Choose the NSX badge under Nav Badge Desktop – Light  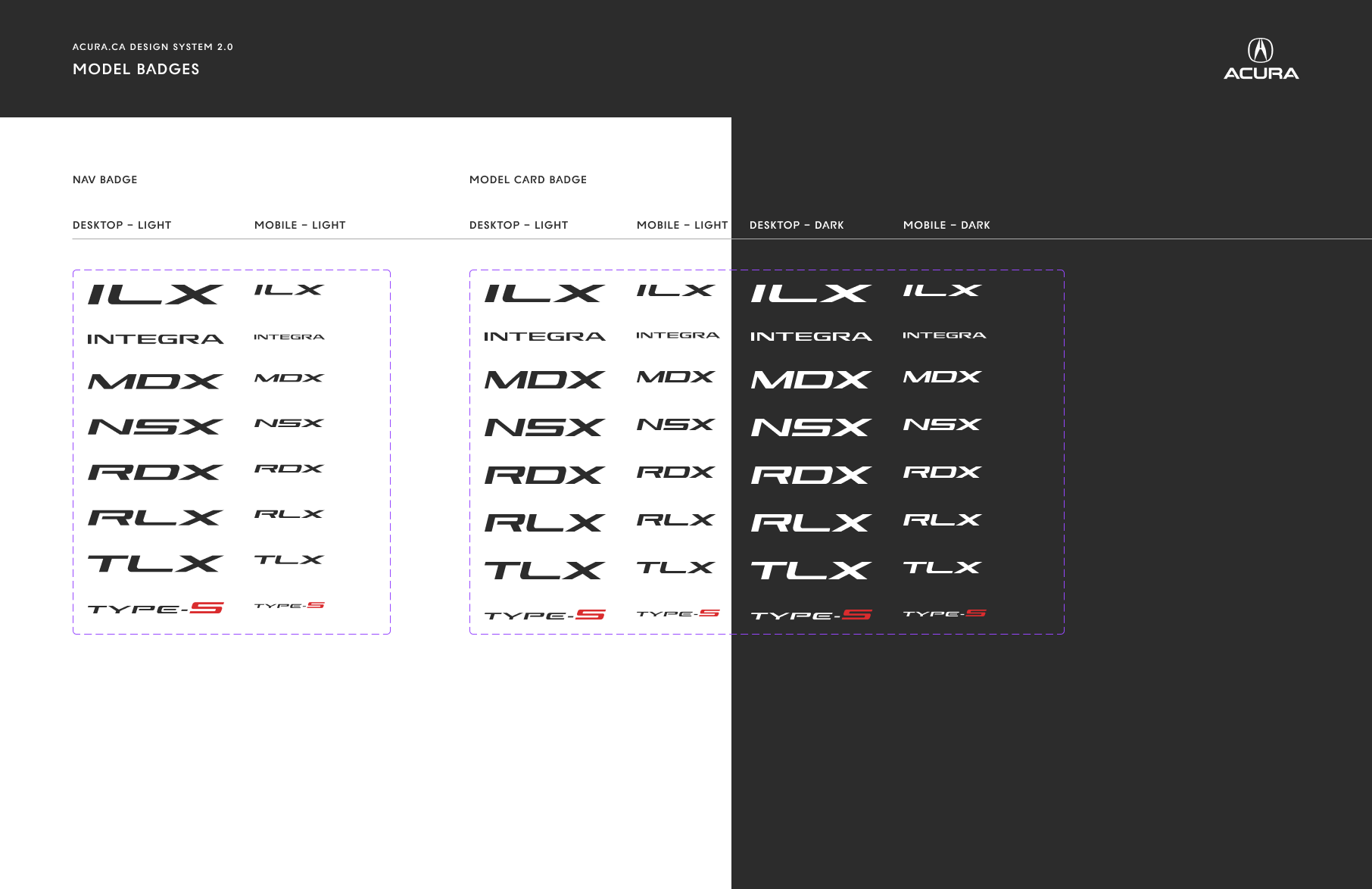(155, 427)
